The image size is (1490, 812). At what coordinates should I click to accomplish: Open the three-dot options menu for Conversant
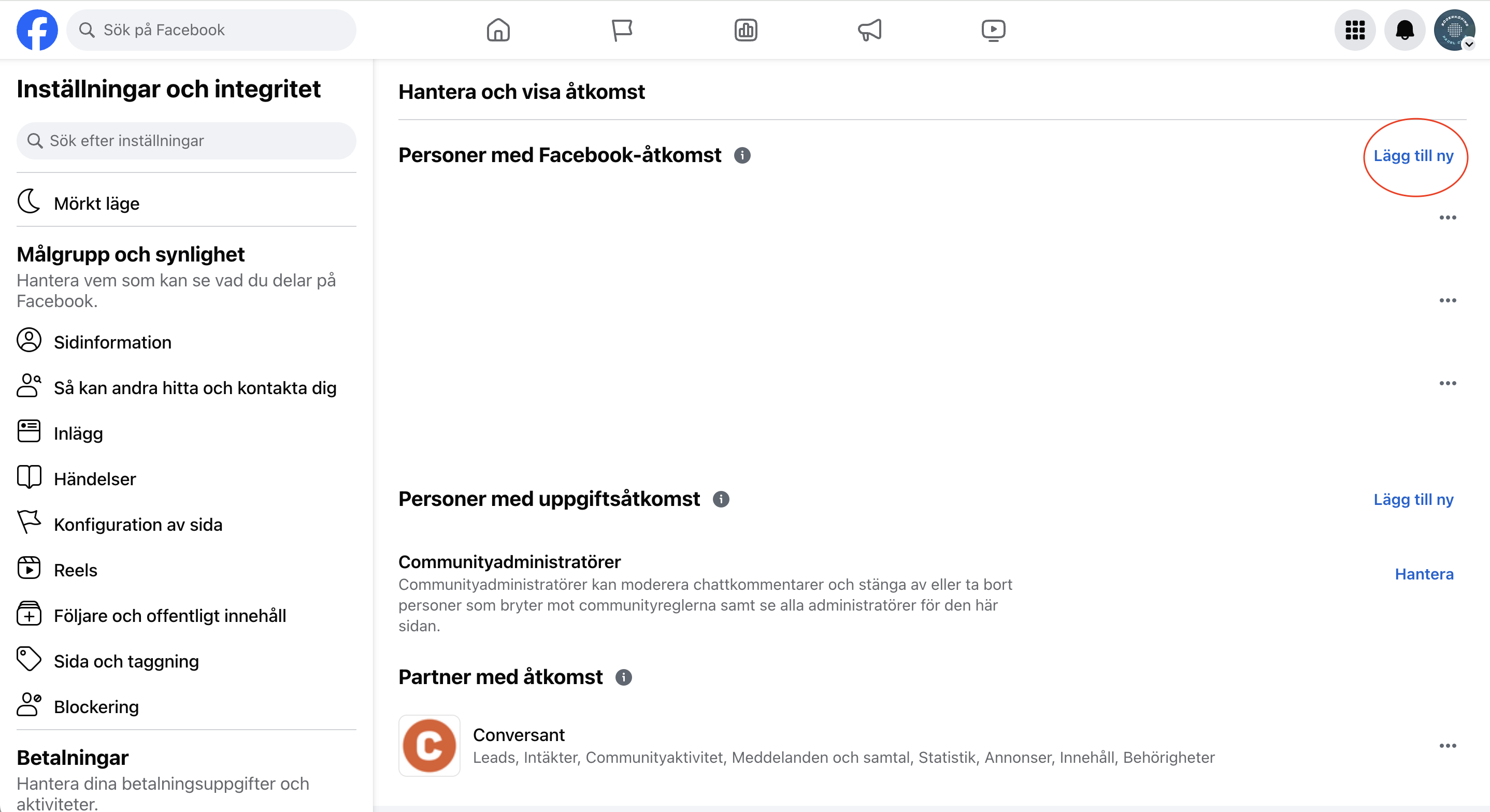[1447, 746]
